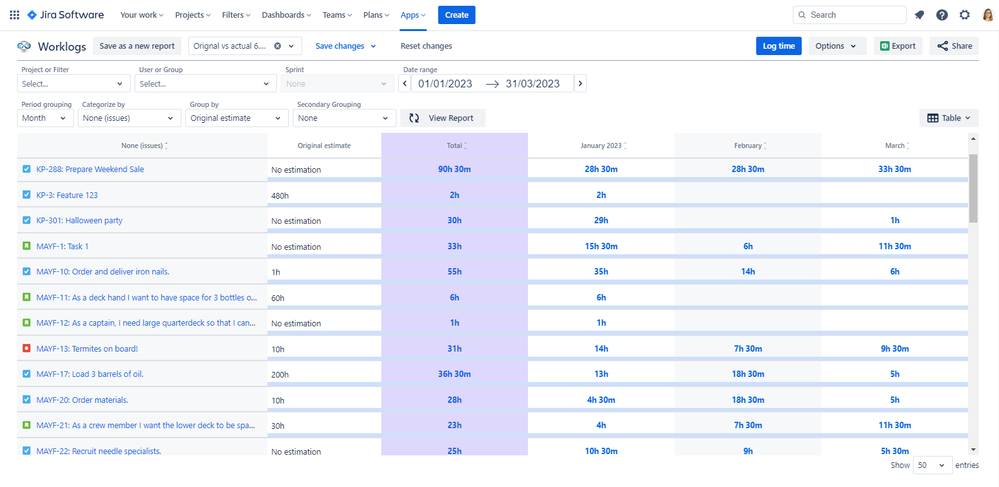The image size is (999, 487).
Task: Go to previous date range with left arrow
Action: point(405,84)
